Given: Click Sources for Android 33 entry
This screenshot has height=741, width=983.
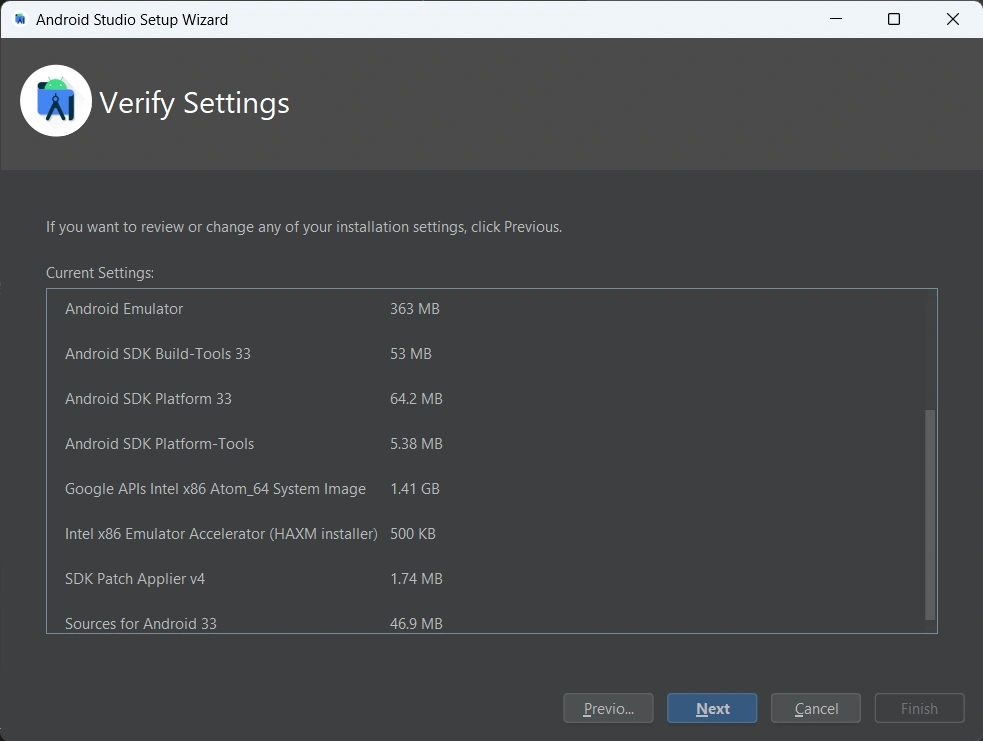Looking at the screenshot, I should 141,623.
